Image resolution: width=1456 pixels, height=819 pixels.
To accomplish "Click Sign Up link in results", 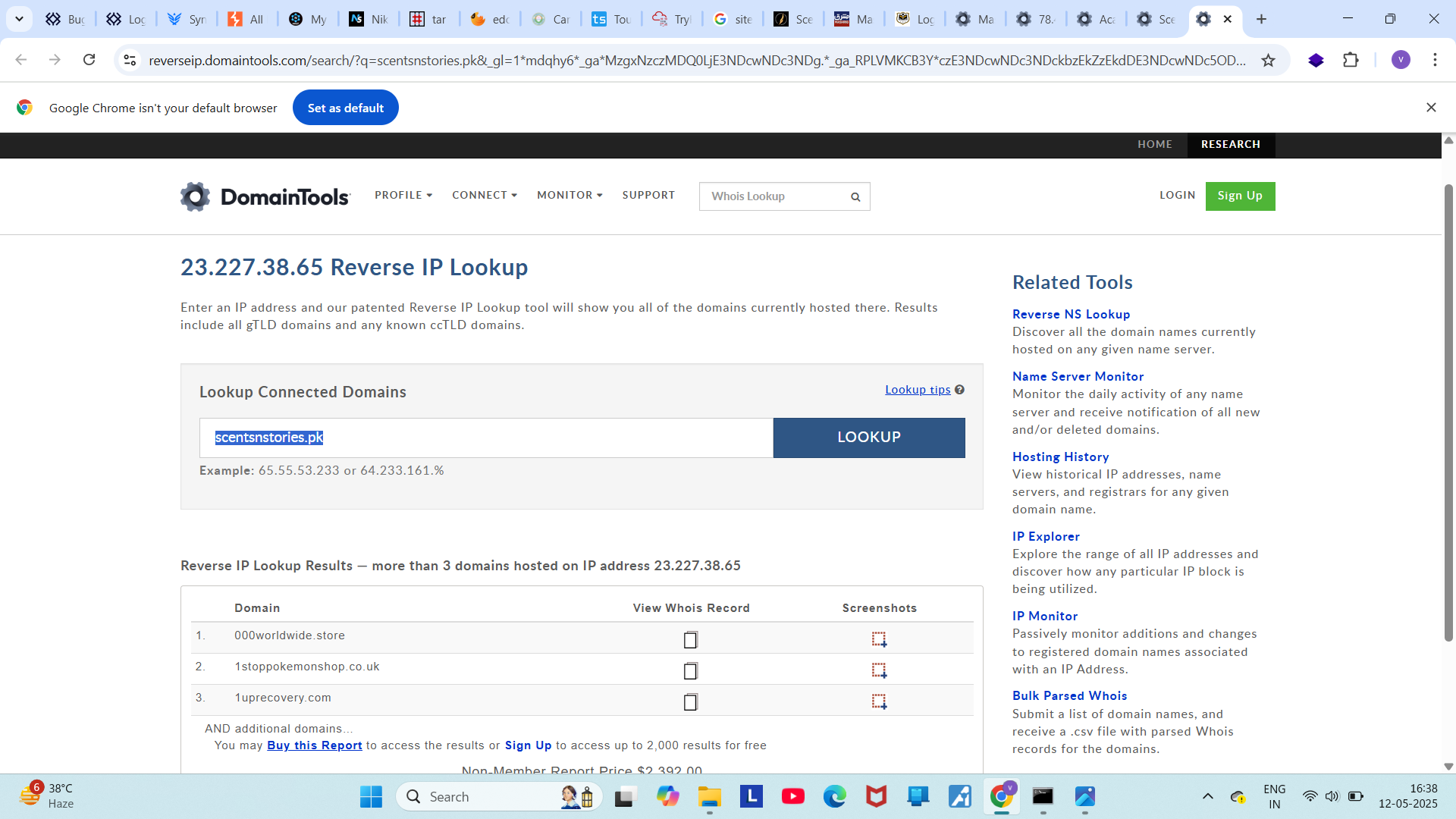I will tap(529, 745).
